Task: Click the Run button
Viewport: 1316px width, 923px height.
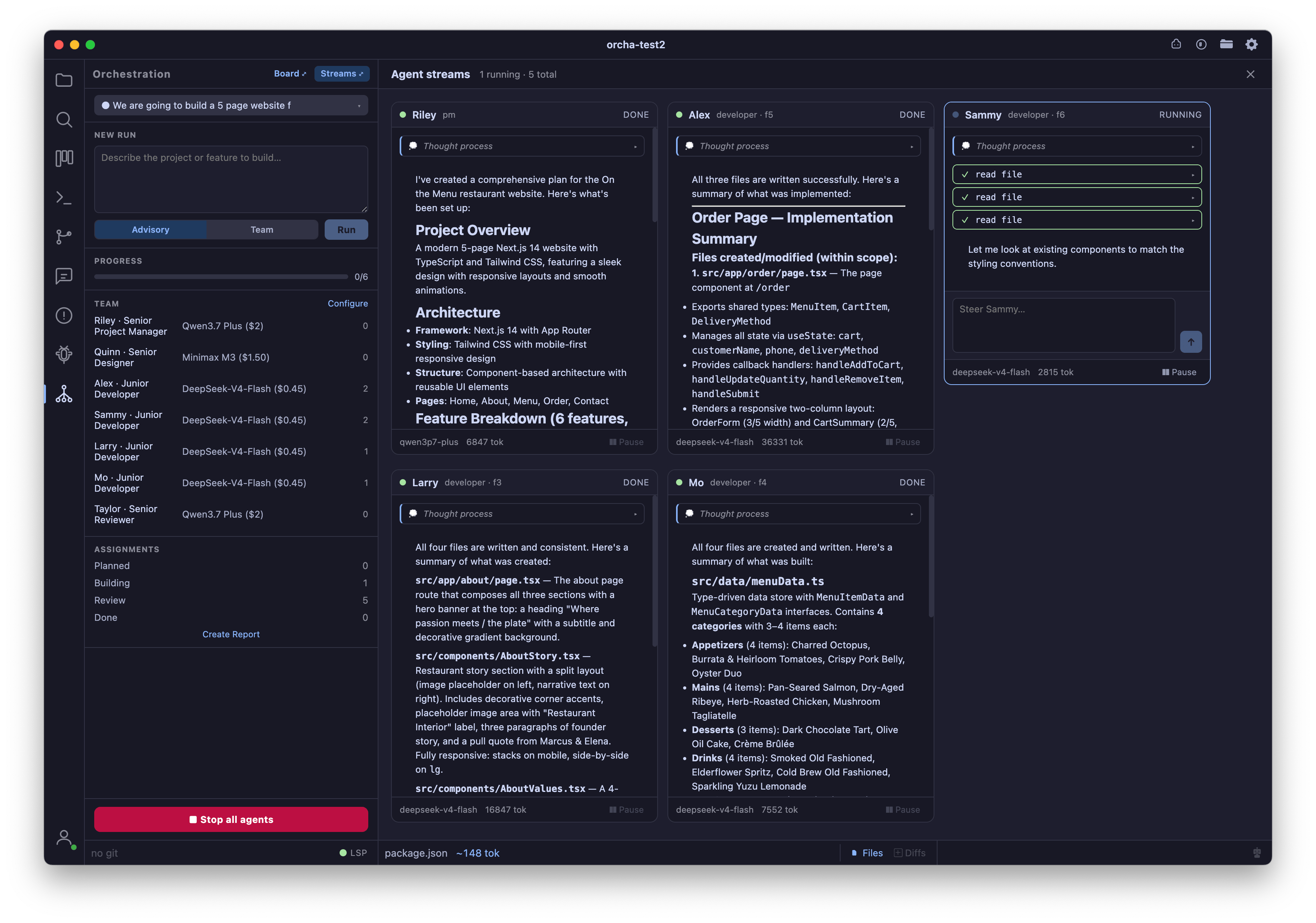Action: [x=346, y=229]
